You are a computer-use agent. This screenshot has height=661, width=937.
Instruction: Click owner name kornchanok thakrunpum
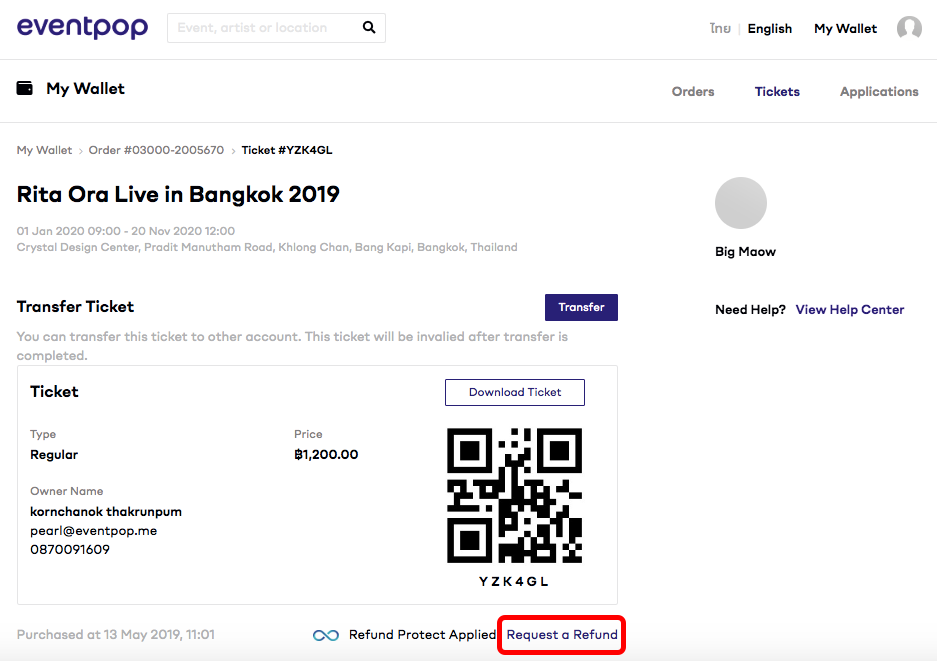click(106, 512)
